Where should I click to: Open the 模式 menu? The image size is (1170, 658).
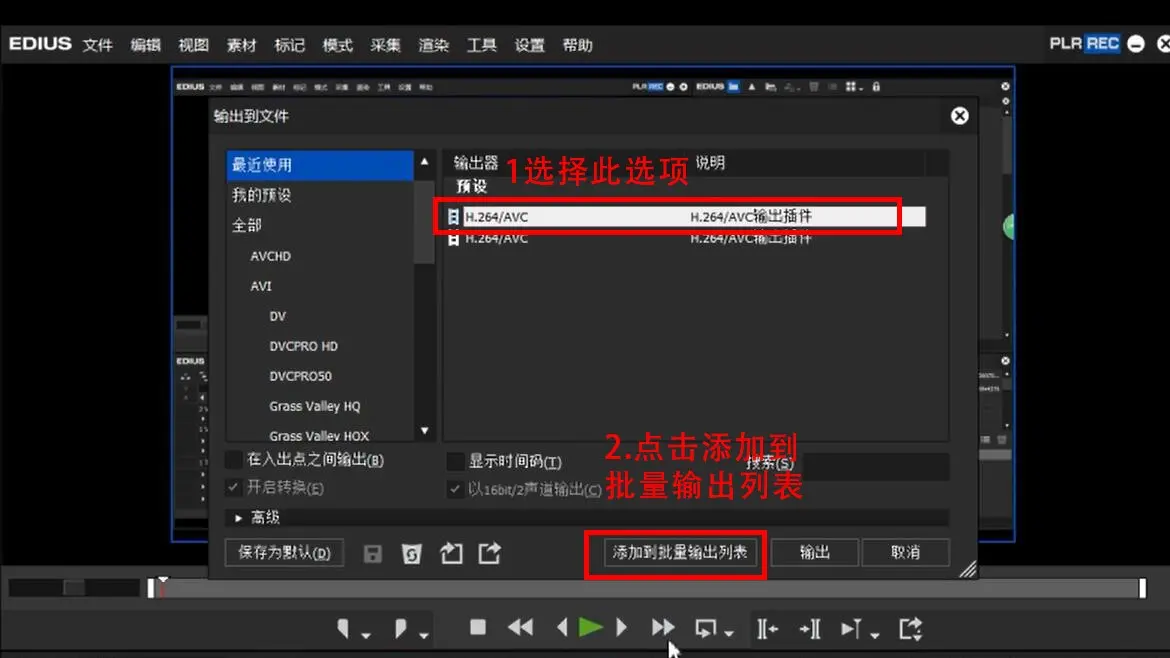(337, 46)
